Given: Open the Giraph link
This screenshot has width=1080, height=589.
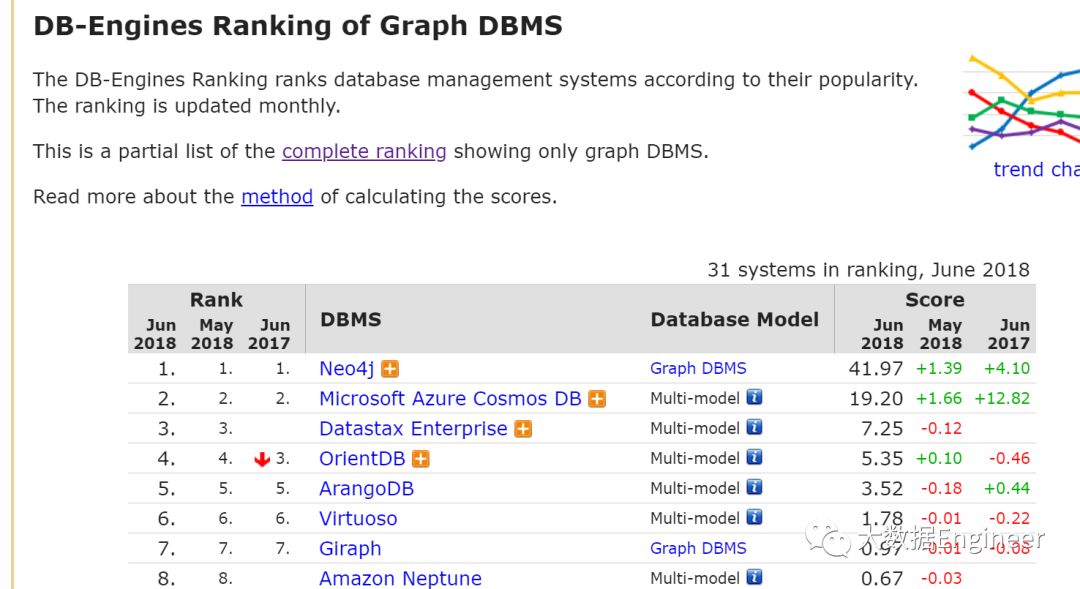Looking at the screenshot, I should 350,549.
